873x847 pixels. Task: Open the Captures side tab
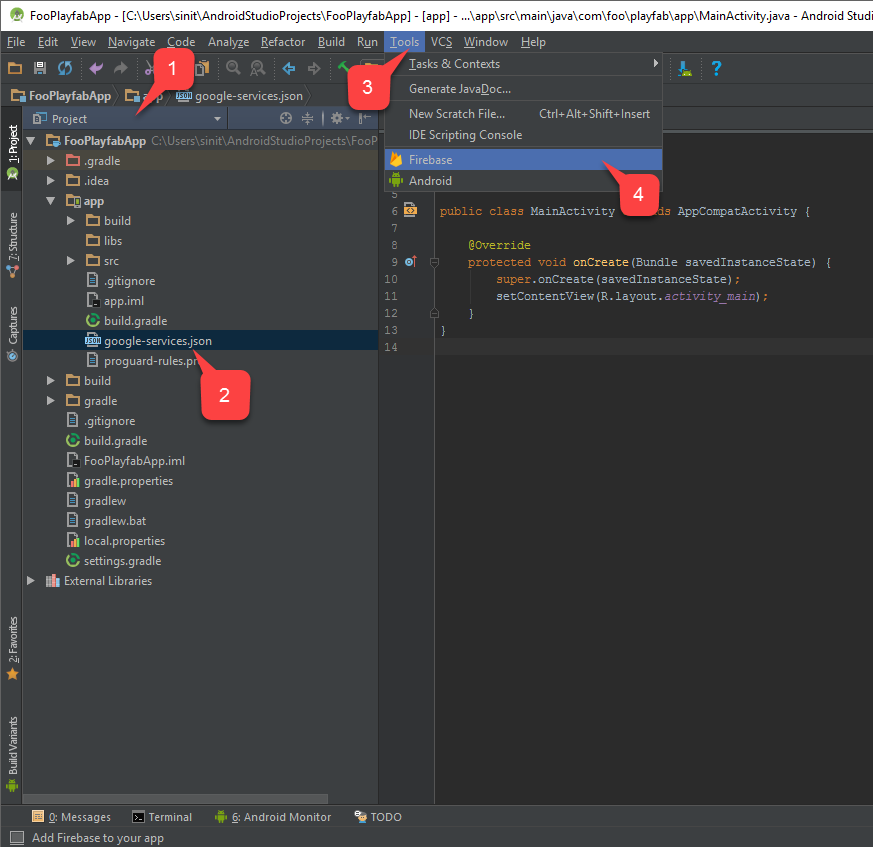[x=12, y=334]
